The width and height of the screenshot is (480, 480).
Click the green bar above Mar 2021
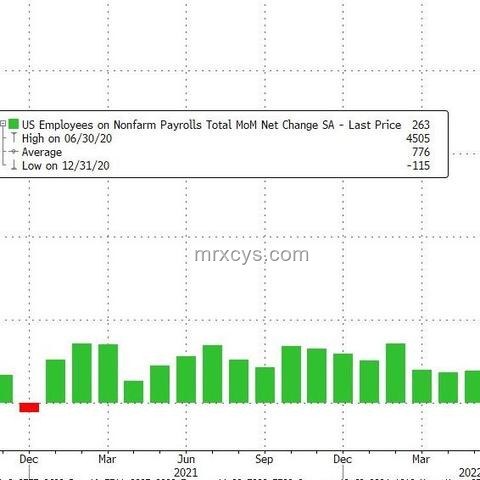[108, 374]
